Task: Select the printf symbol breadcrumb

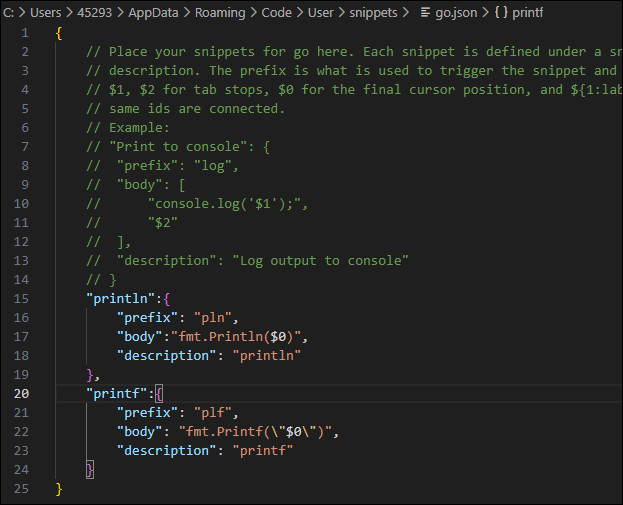Action: click(x=527, y=13)
